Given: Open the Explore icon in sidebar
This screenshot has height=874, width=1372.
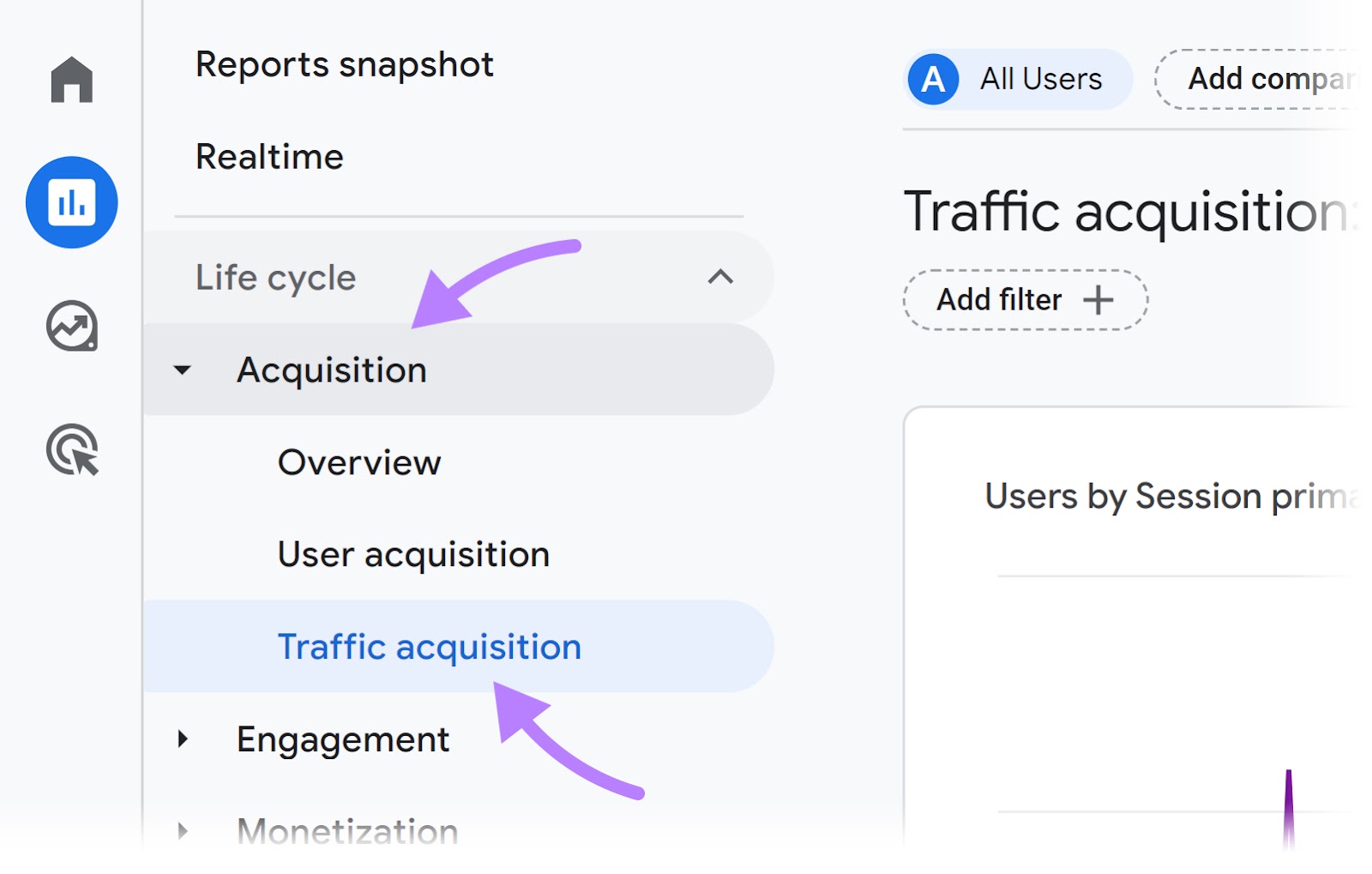Looking at the screenshot, I should pyautogui.click(x=72, y=326).
